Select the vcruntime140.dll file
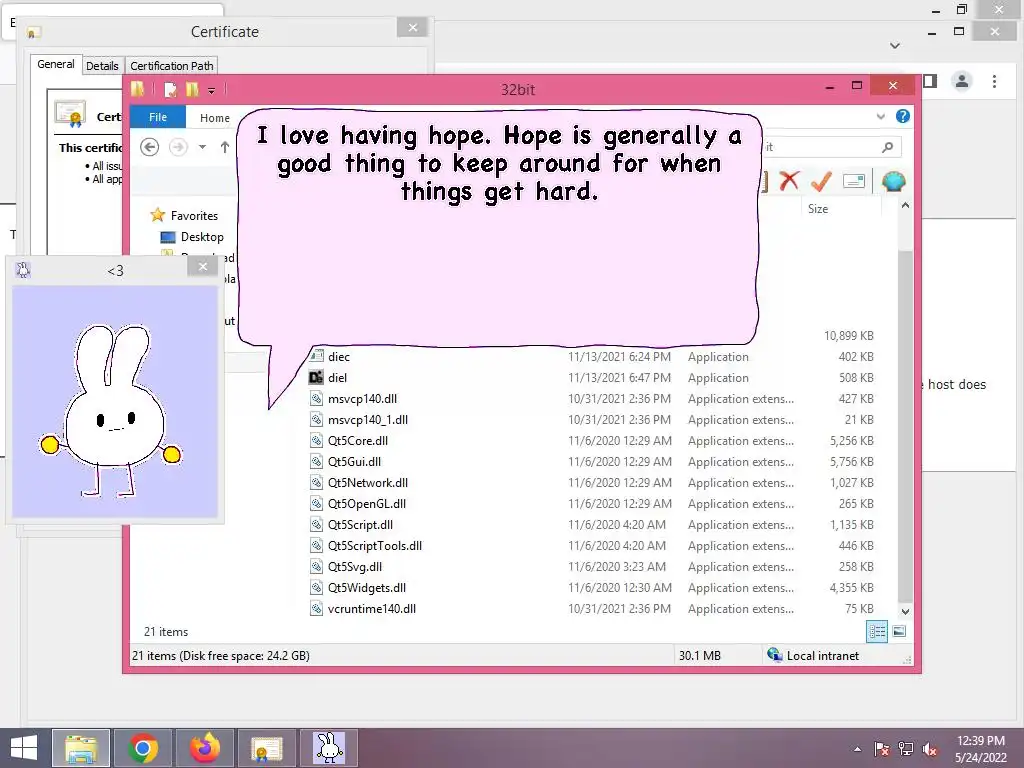The image size is (1024, 768). point(372,608)
